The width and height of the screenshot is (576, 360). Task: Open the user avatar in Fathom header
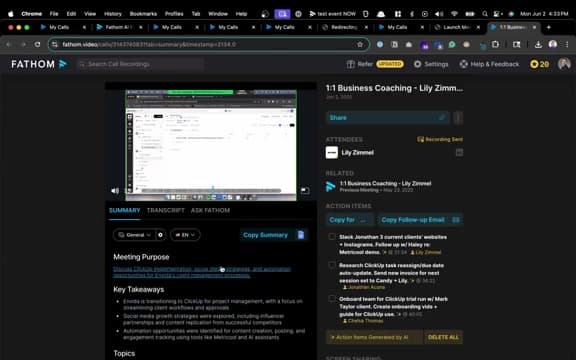(x=564, y=64)
